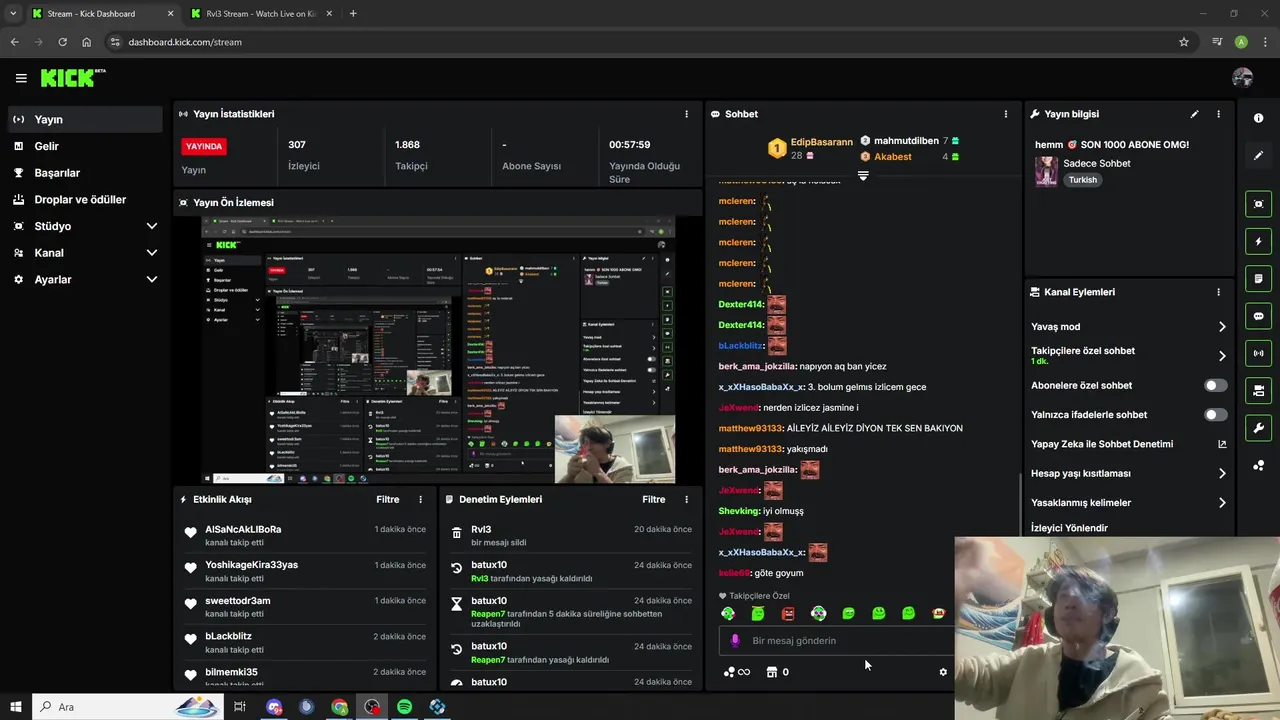This screenshot has height=720, width=1280.
Task: Expand Yasaklanmış kelimeler arrow
Action: point(1222,503)
